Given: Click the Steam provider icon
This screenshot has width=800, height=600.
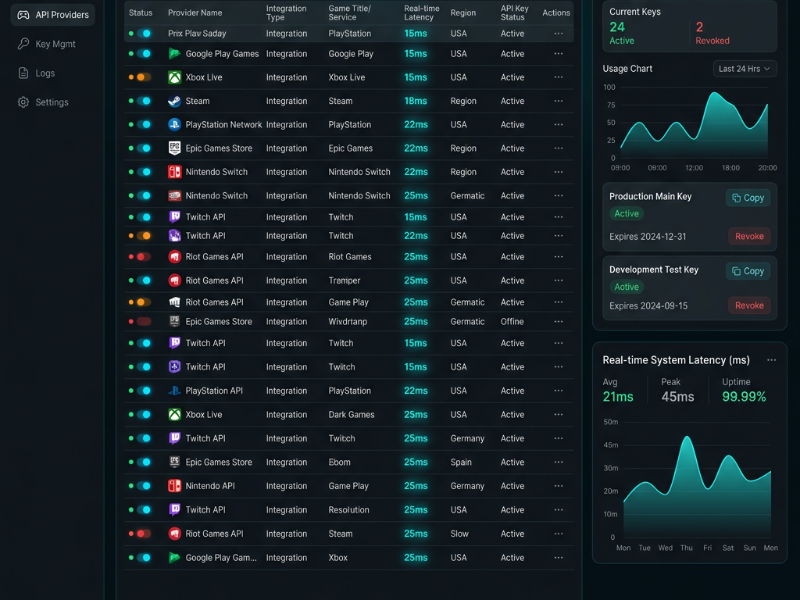Looking at the screenshot, I should (174, 101).
